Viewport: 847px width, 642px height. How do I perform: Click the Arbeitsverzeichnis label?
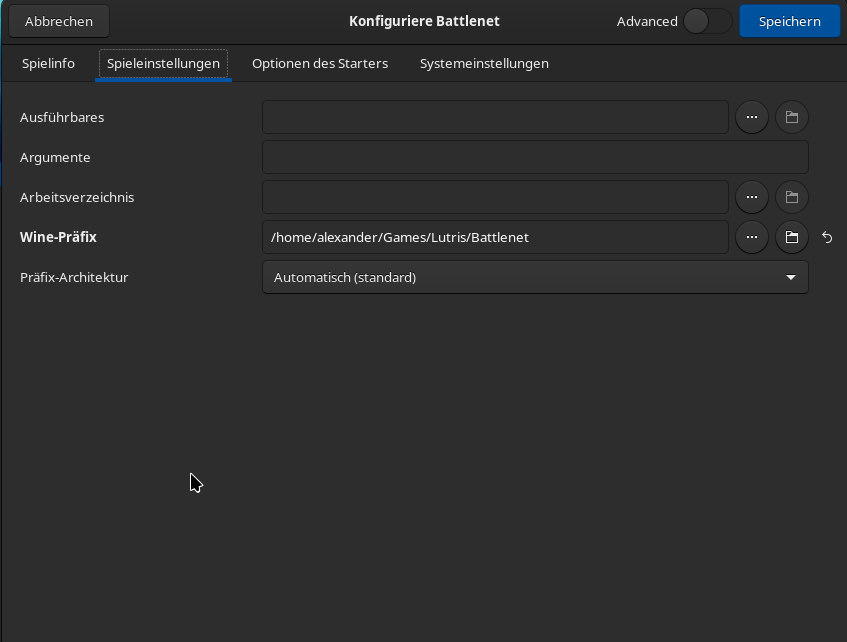(x=77, y=197)
